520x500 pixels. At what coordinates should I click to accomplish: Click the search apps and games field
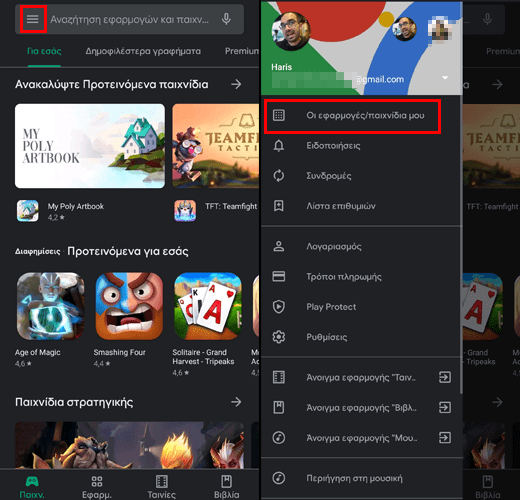click(x=129, y=19)
